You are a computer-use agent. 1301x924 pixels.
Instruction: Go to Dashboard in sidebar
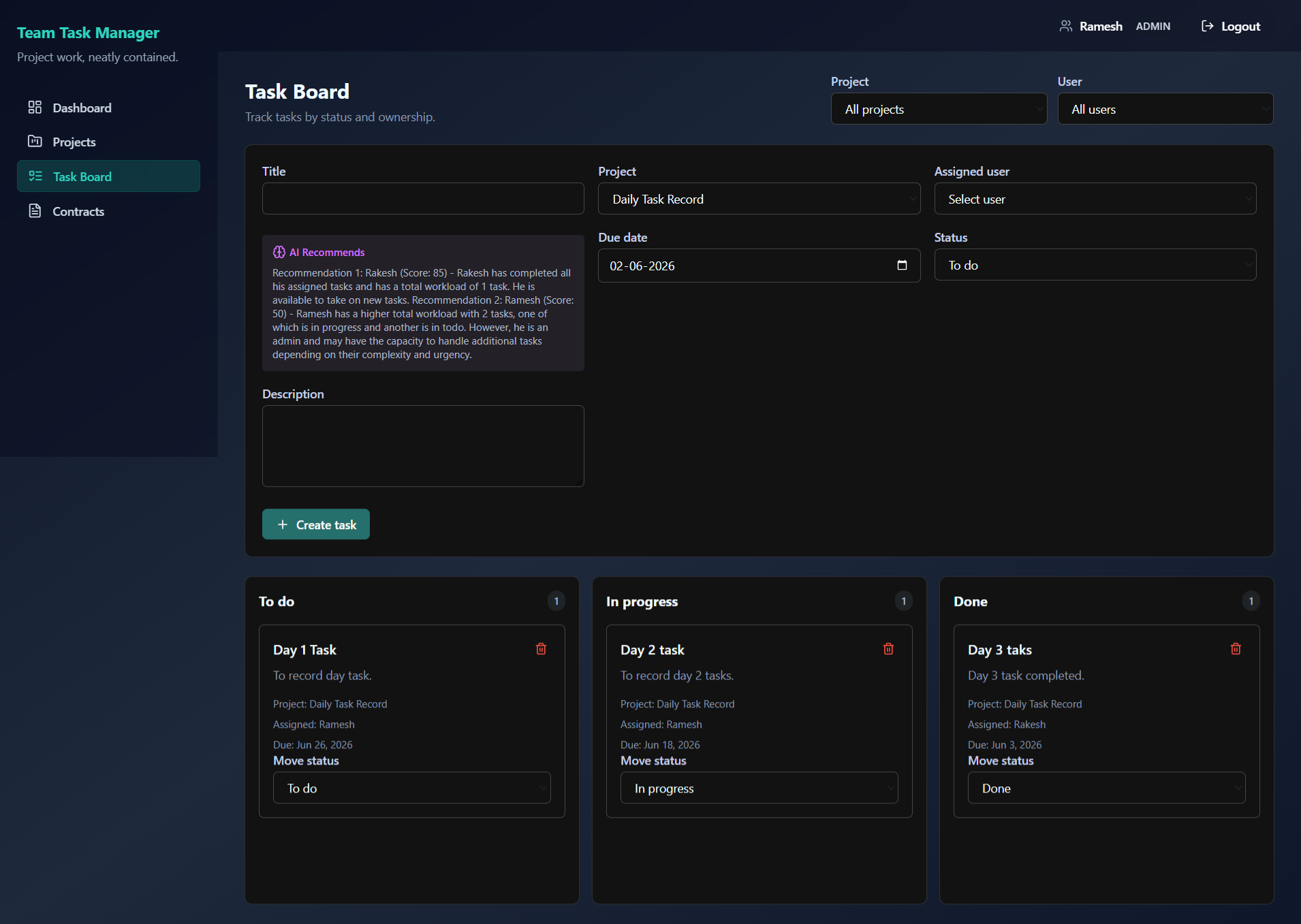pyautogui.click(x=108, y=108)
